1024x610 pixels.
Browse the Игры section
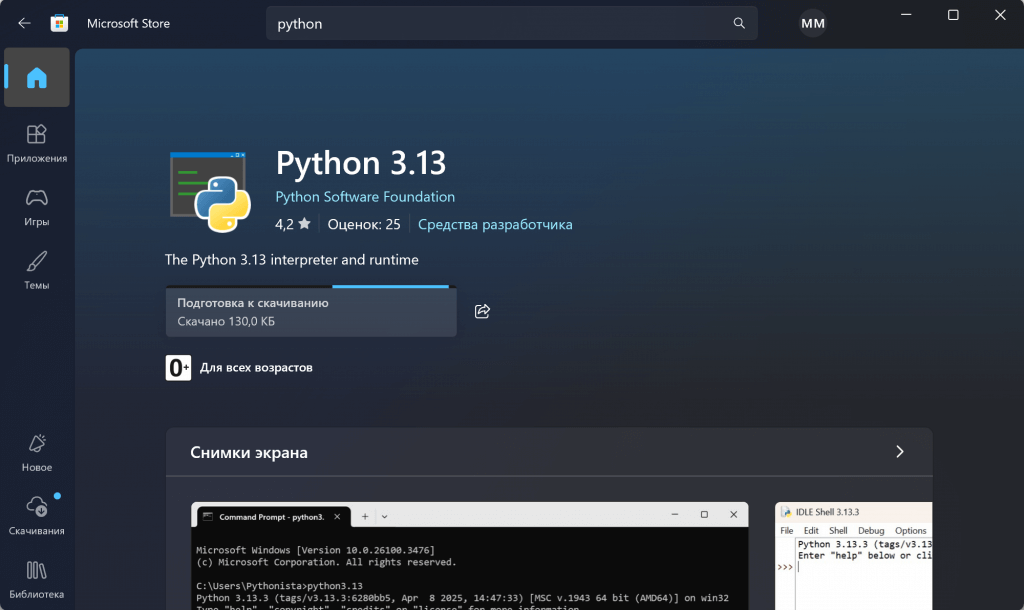pyautogui.click(x=36, y=206)
